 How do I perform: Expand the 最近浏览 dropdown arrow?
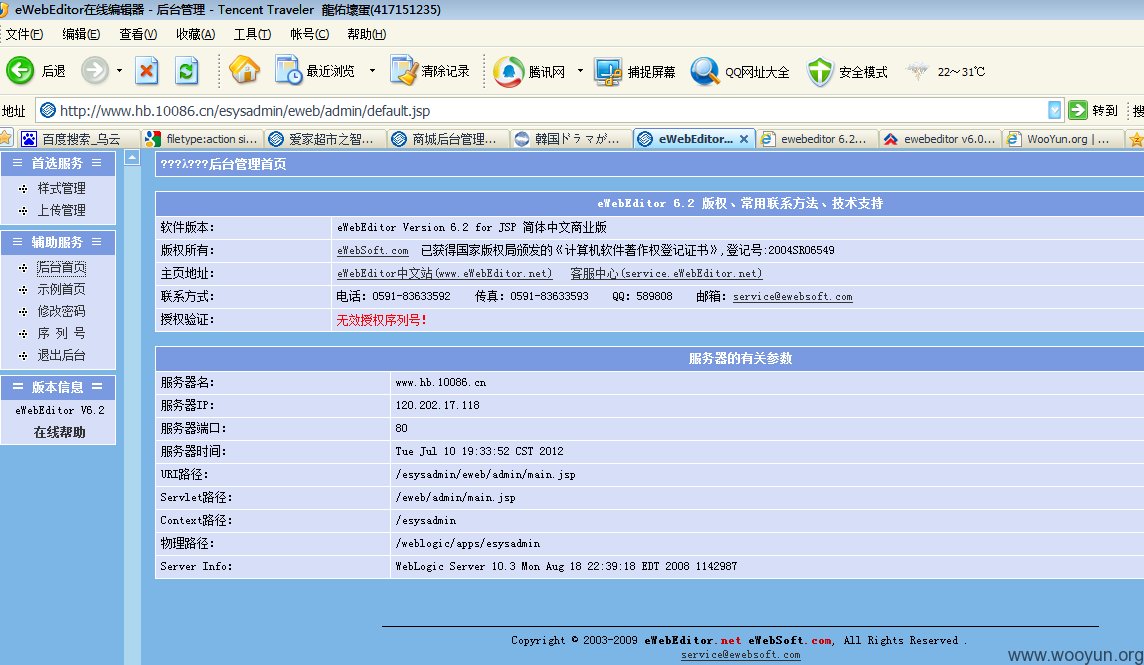pyautogui.click(x=372, y=71)
